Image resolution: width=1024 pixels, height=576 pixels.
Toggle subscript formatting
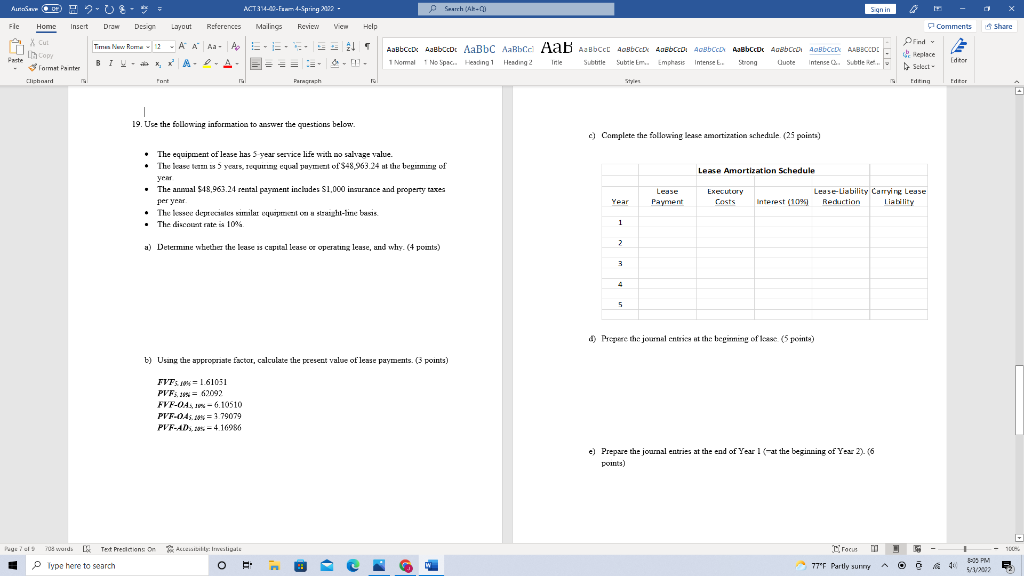158,63
